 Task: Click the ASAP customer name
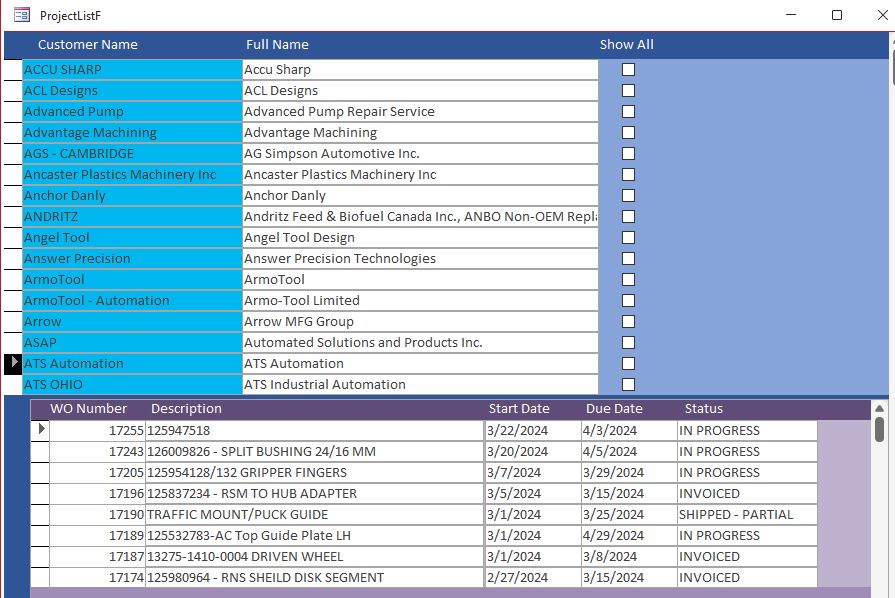[132, 342]
